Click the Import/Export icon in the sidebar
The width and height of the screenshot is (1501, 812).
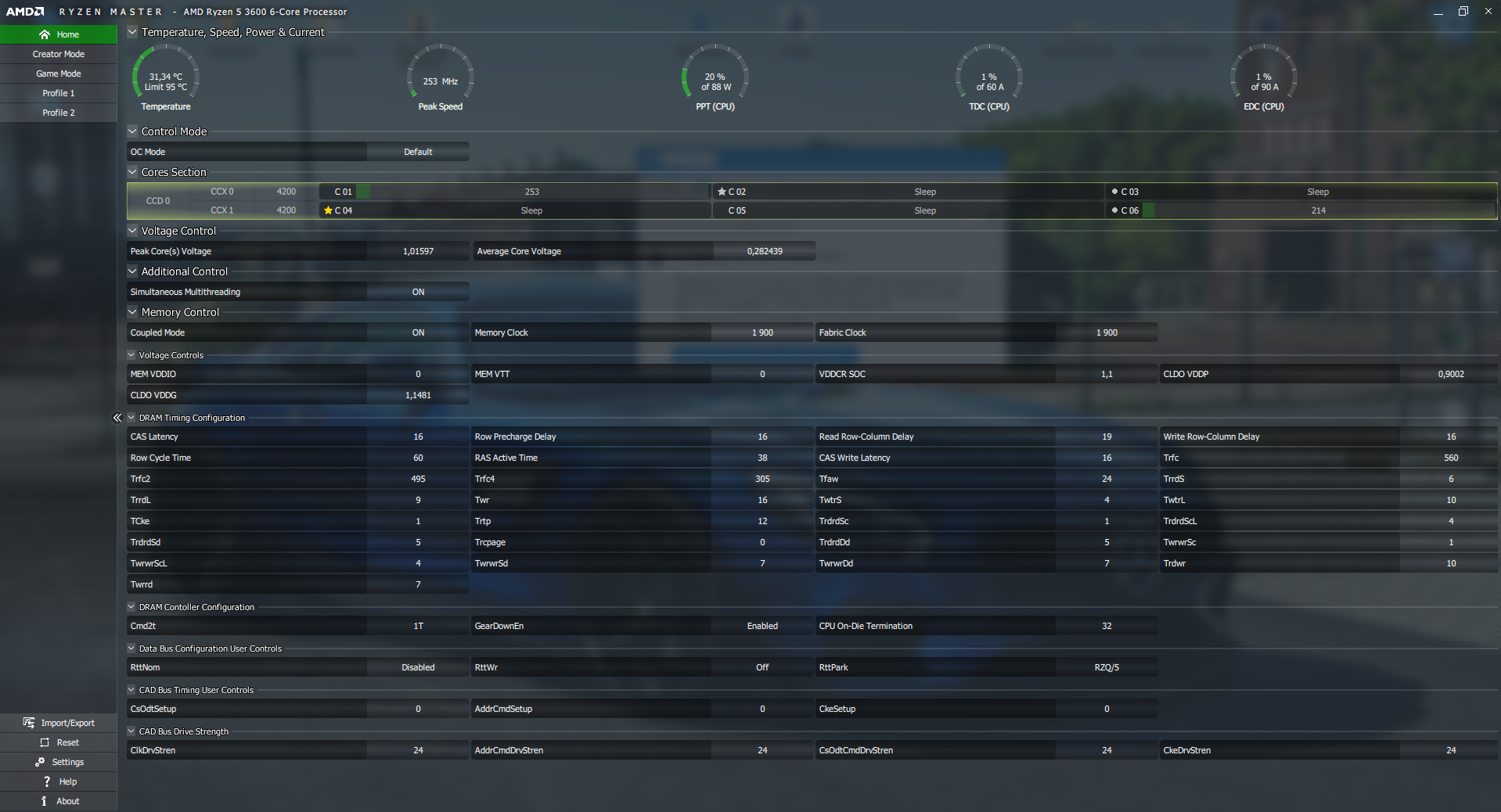29,723
